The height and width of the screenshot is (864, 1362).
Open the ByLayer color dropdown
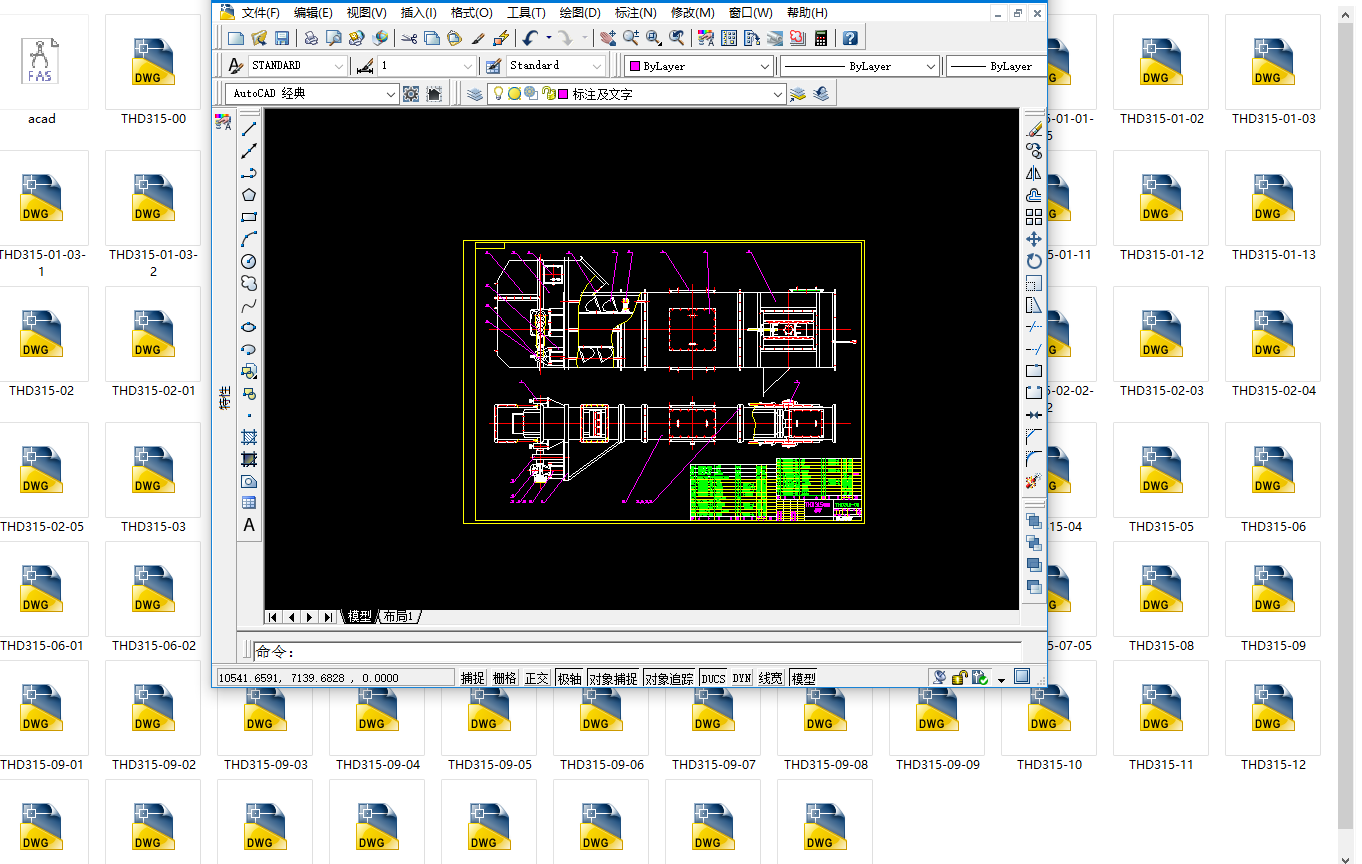click(699, 66)
